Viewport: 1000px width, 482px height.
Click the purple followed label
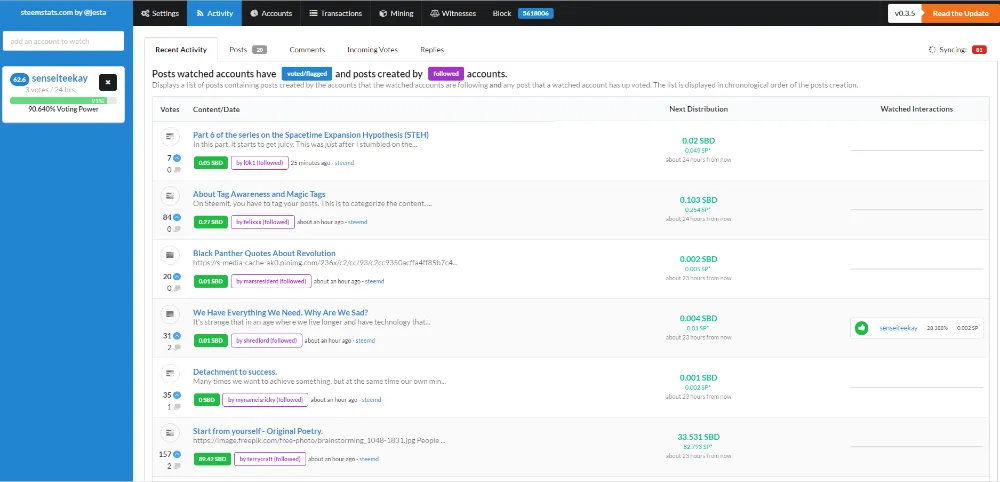pyautogui.click(x=446, y=74)
